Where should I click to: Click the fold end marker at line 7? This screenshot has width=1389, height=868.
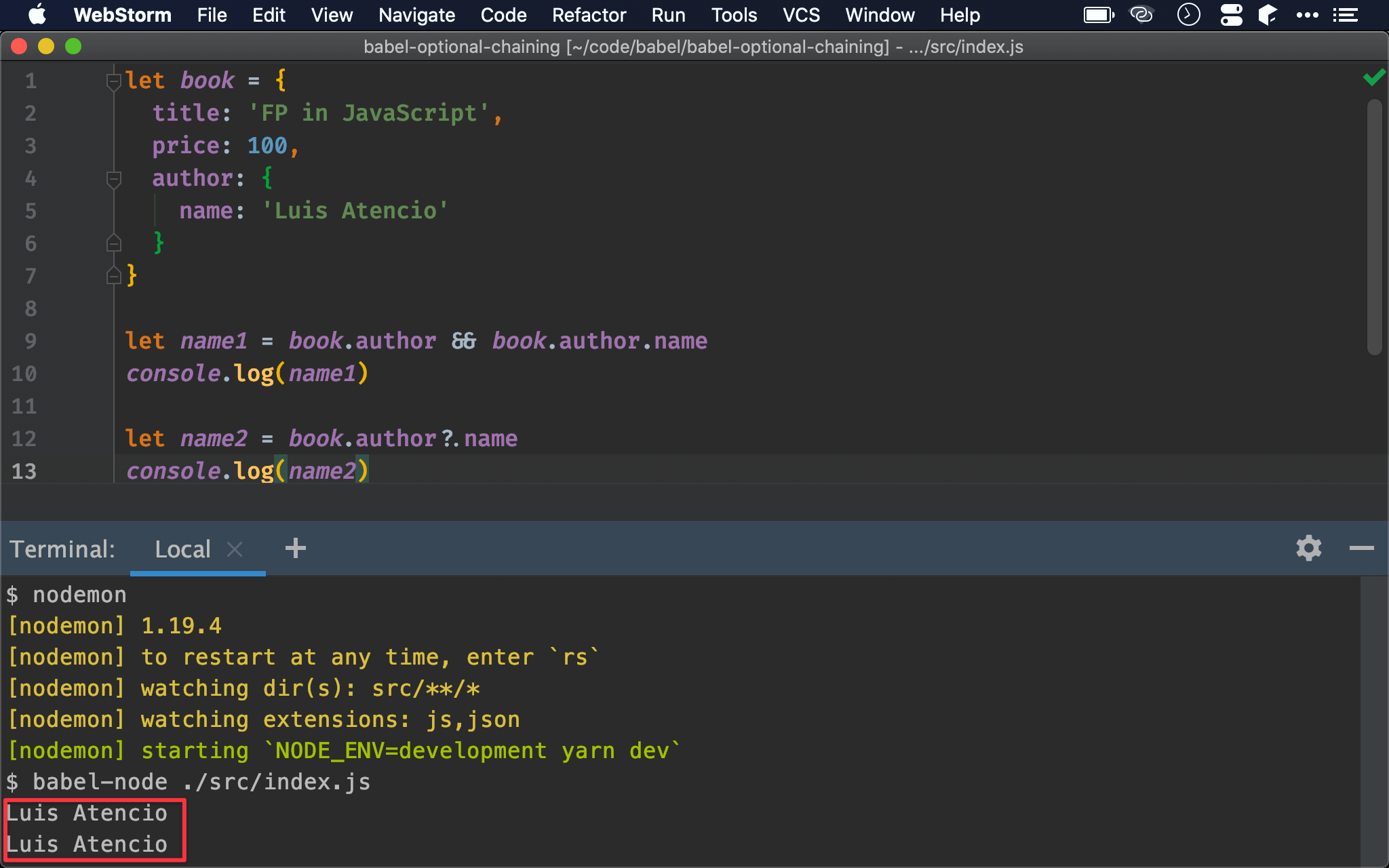coord(114,275)
